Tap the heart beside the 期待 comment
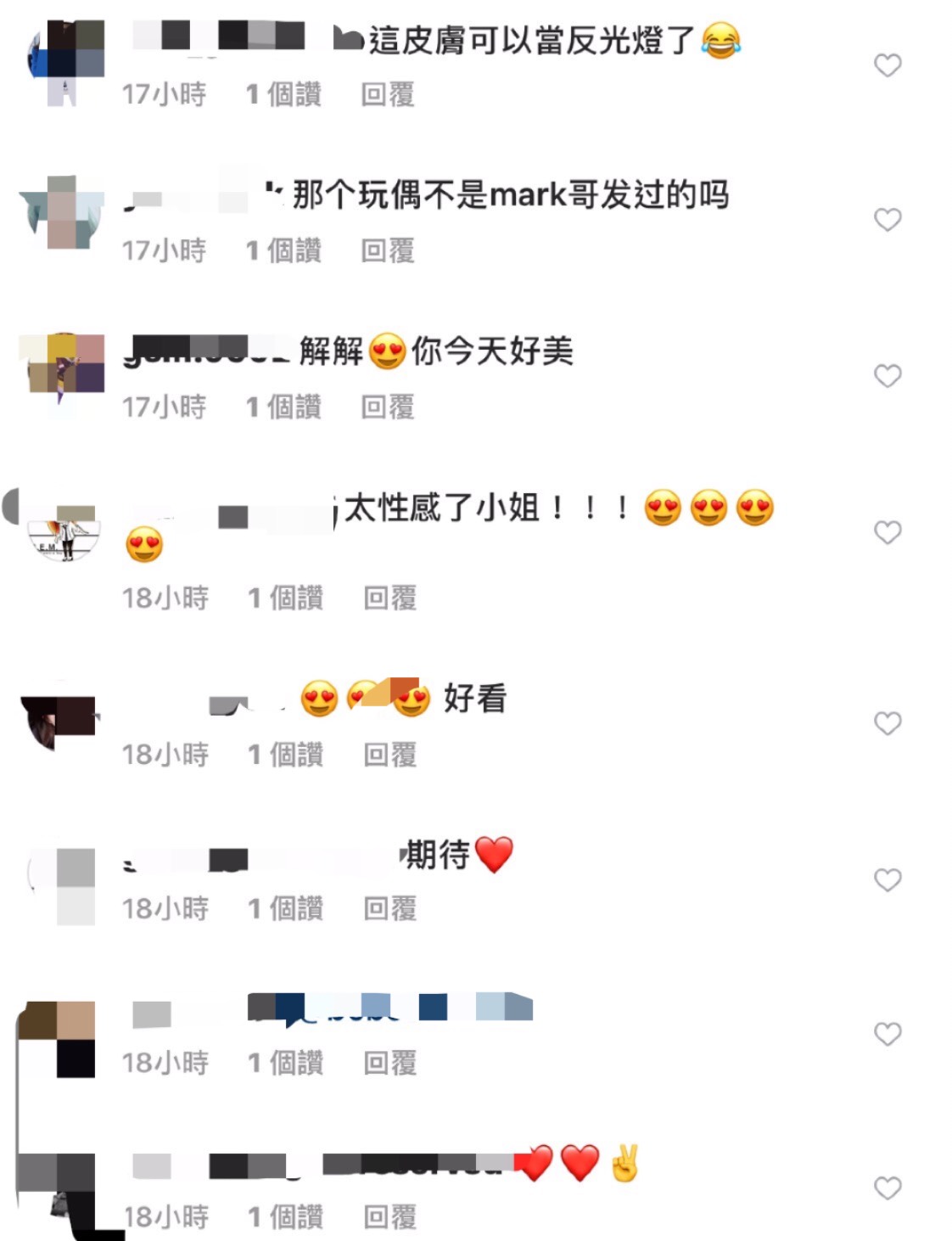This screenshot has width=952, height=1241. 888,880
